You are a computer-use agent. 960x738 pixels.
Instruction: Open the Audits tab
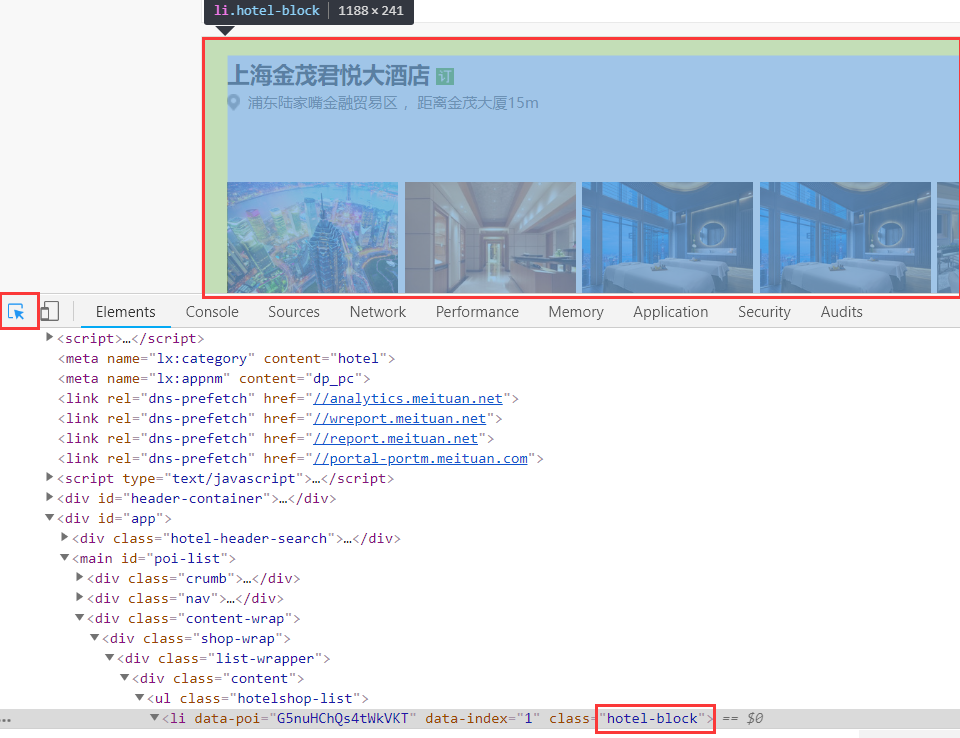pos(841,312)
